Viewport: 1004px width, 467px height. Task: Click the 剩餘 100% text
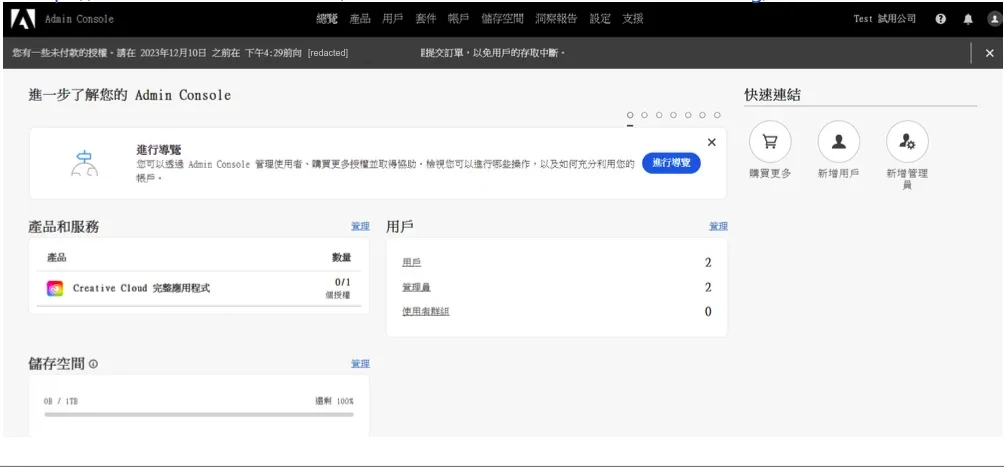coord(334,401)
